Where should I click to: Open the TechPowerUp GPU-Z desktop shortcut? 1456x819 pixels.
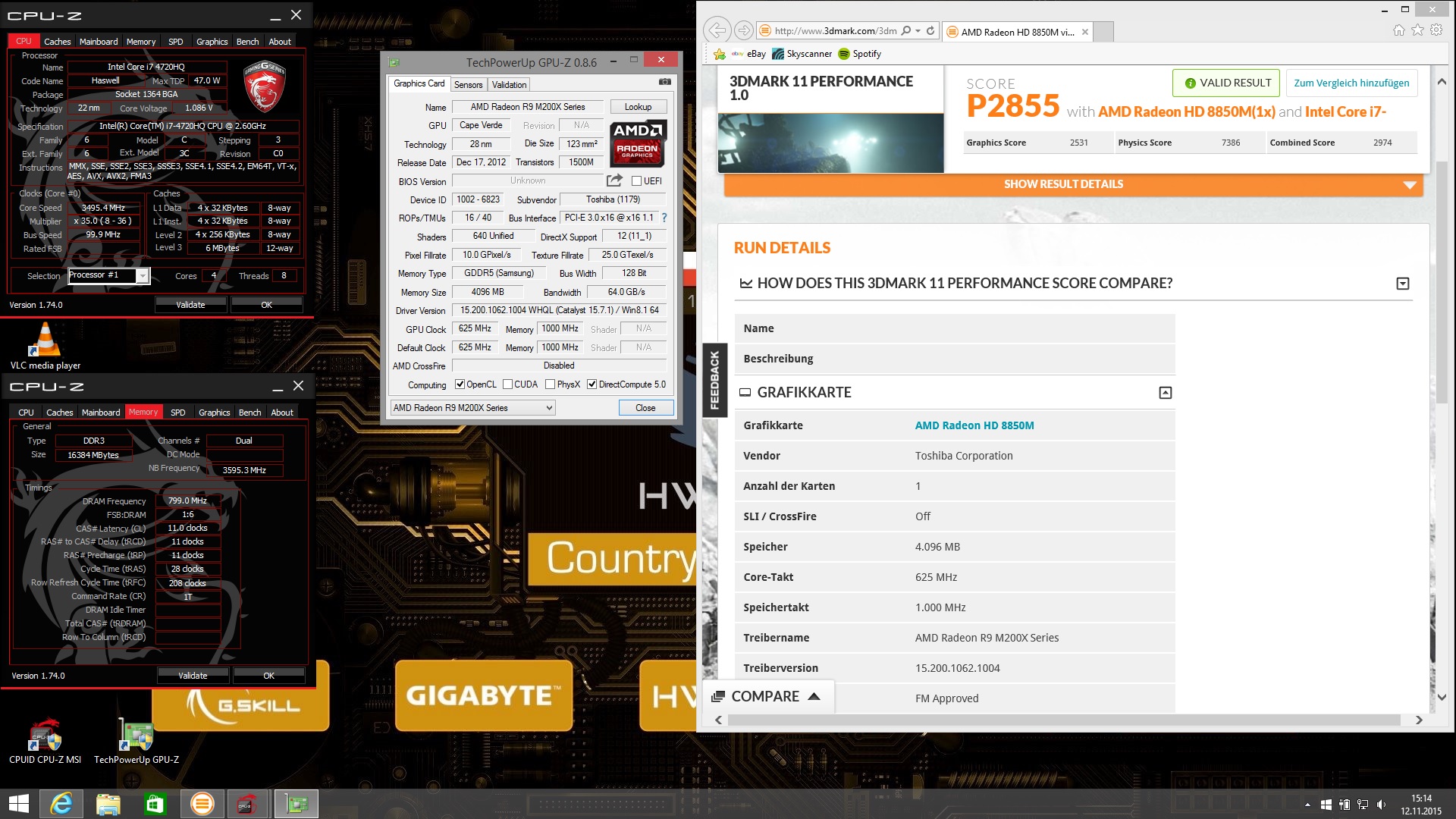[x=136, y=741]
